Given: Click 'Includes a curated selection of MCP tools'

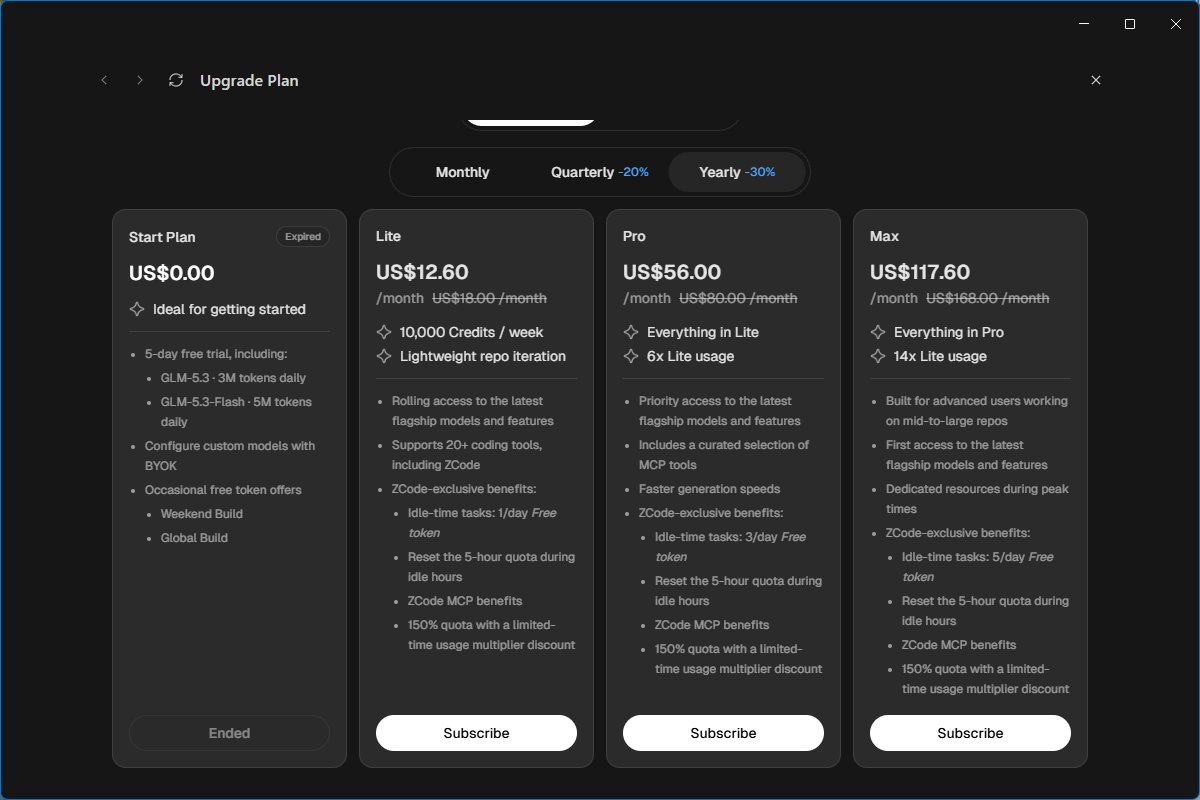Looking at the screenshot, I should point(724,455).
